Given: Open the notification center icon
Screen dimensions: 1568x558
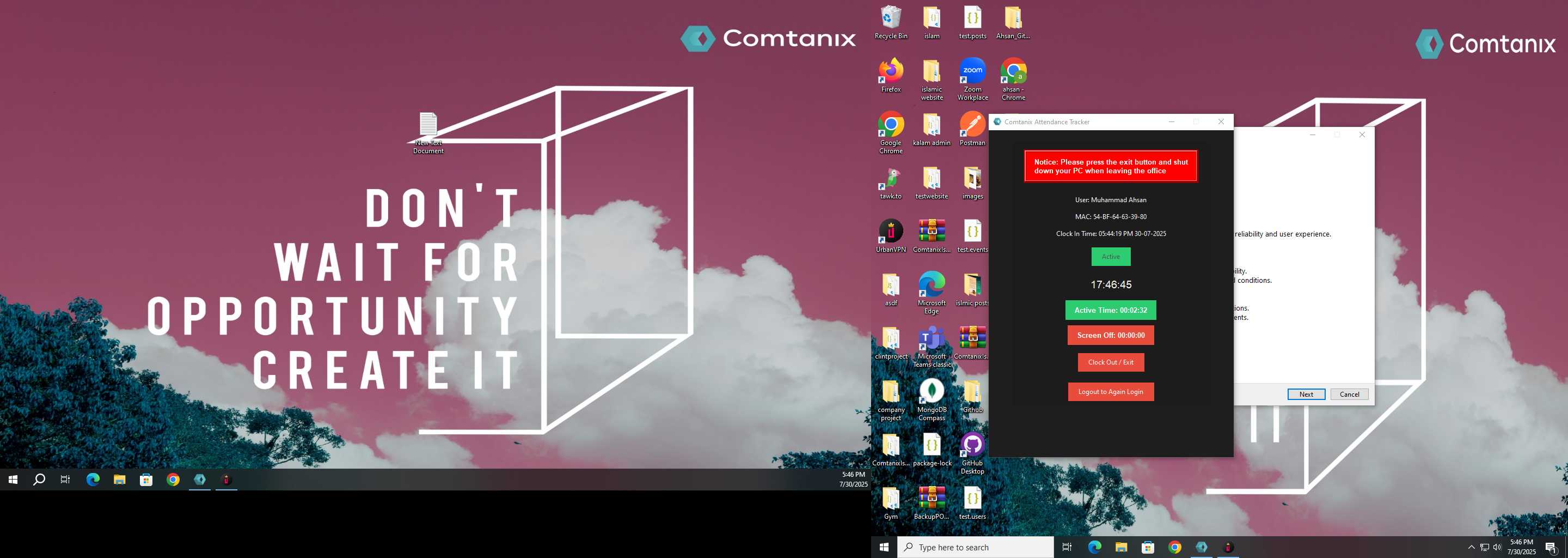Looking at the screenshot, I should [x=1551, y=547].
